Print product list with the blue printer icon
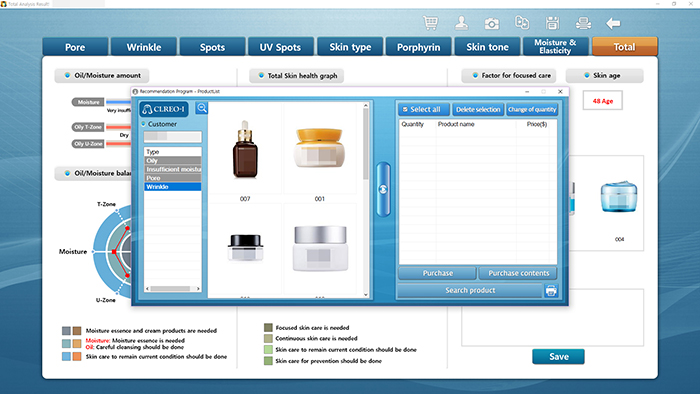Viewport: 700px width, 394px height. 551,290
